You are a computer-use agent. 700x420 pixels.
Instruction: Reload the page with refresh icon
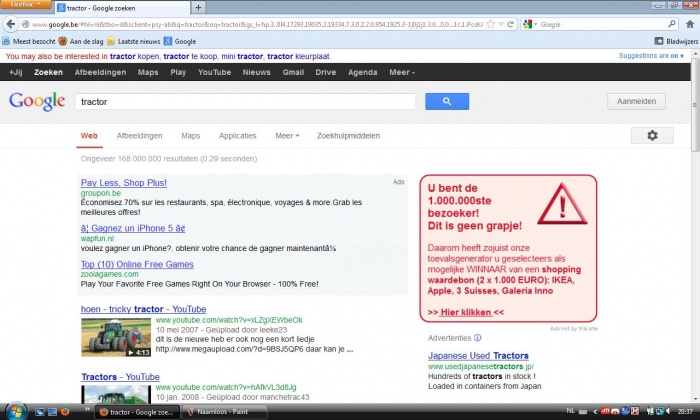click(x=510, y=24)
